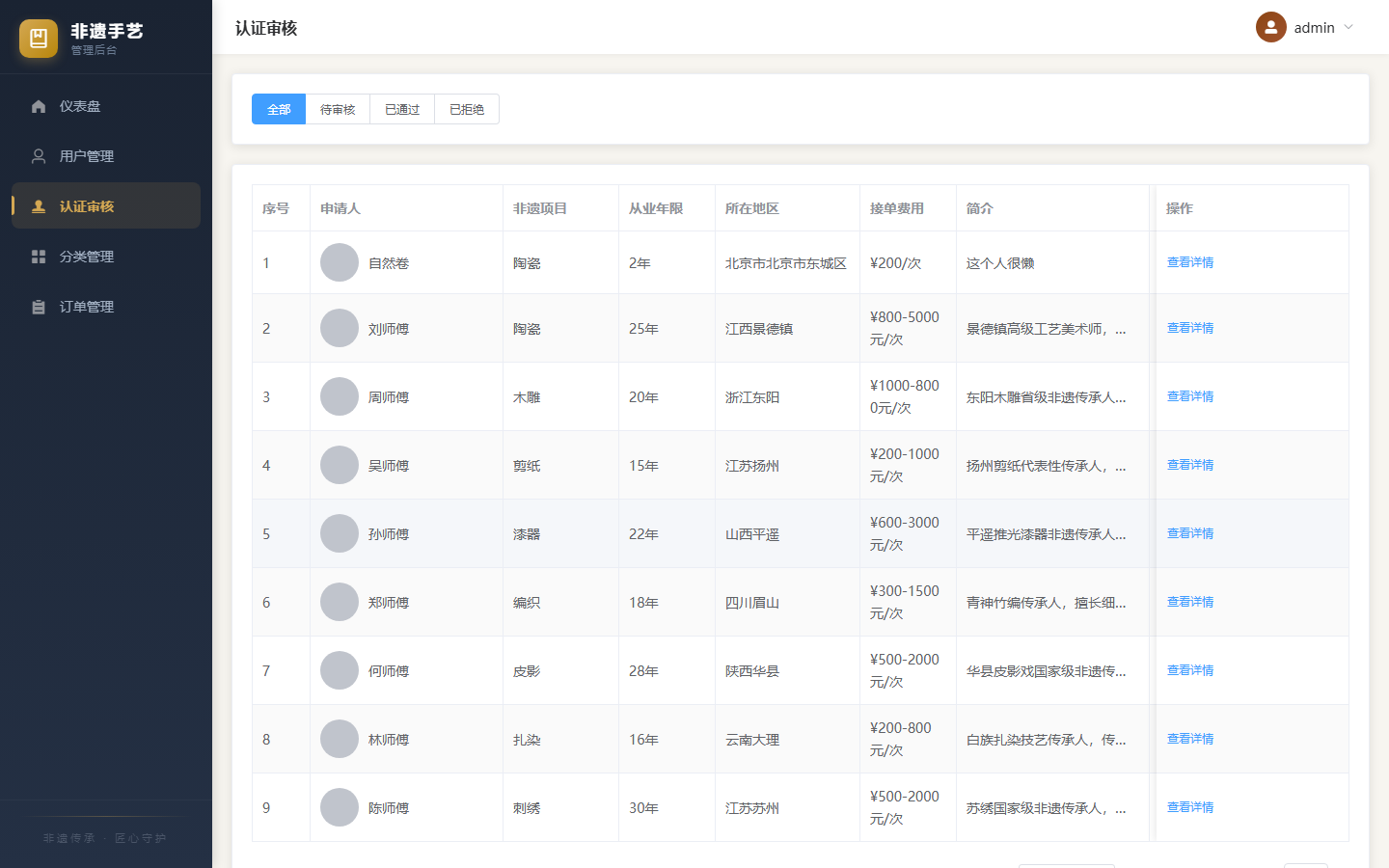Click 陈师傅 applicant avatar

[x=340, y=807]
